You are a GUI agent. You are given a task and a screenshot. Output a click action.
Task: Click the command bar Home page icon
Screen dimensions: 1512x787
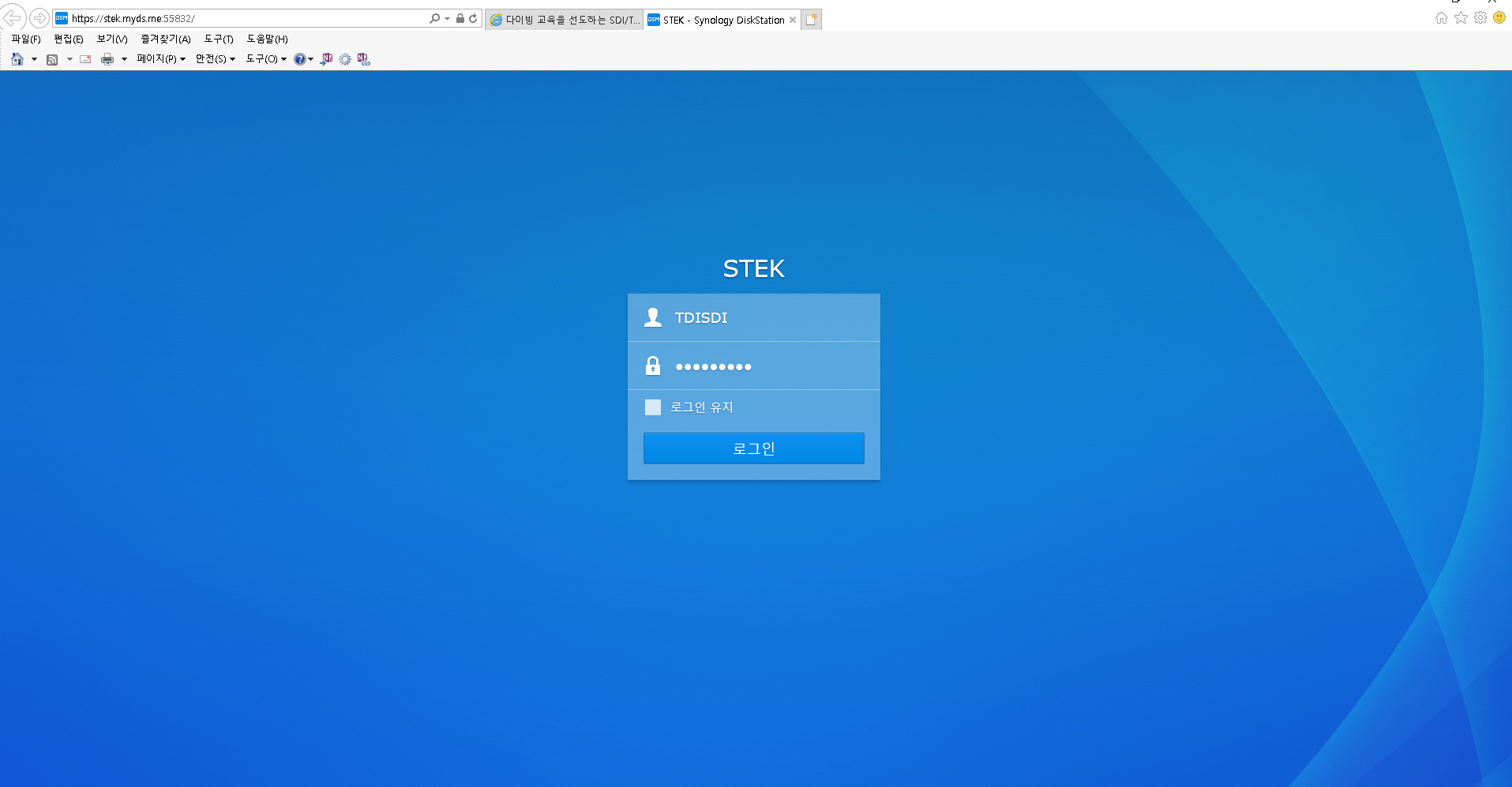pos(17,59)
